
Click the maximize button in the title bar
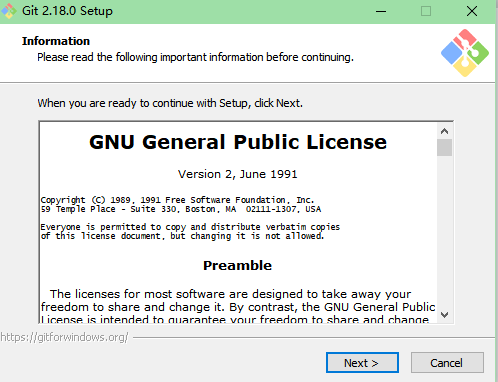pos(426,11)
